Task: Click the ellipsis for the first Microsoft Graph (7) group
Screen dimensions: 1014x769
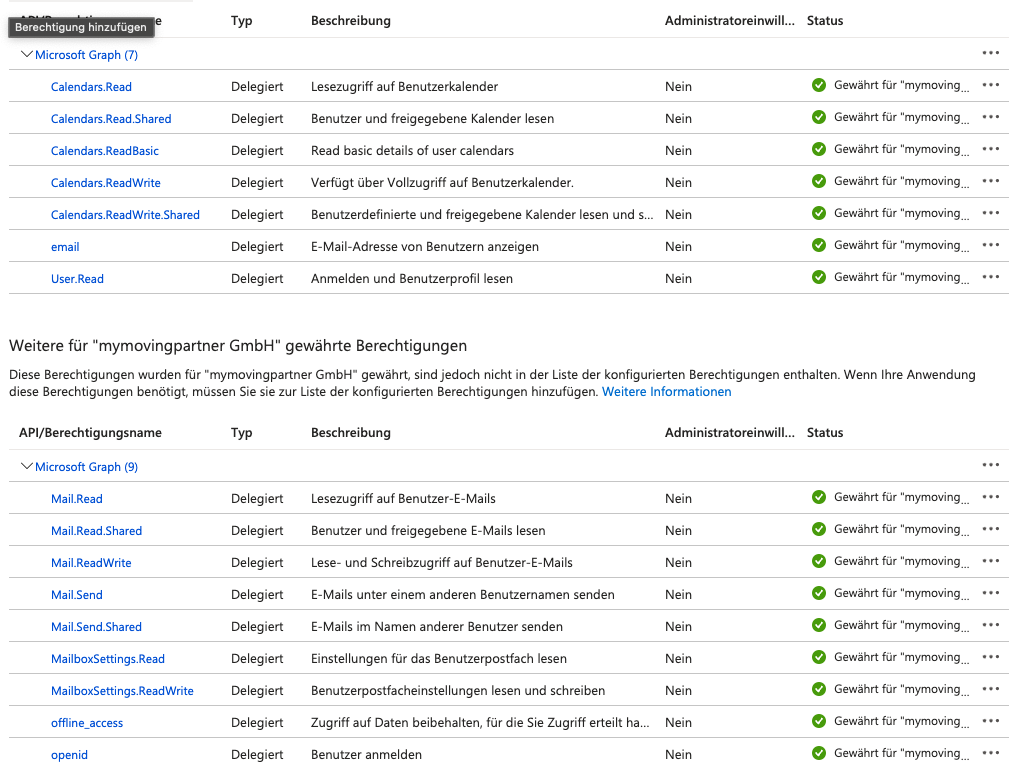Action: click(990, 53)
